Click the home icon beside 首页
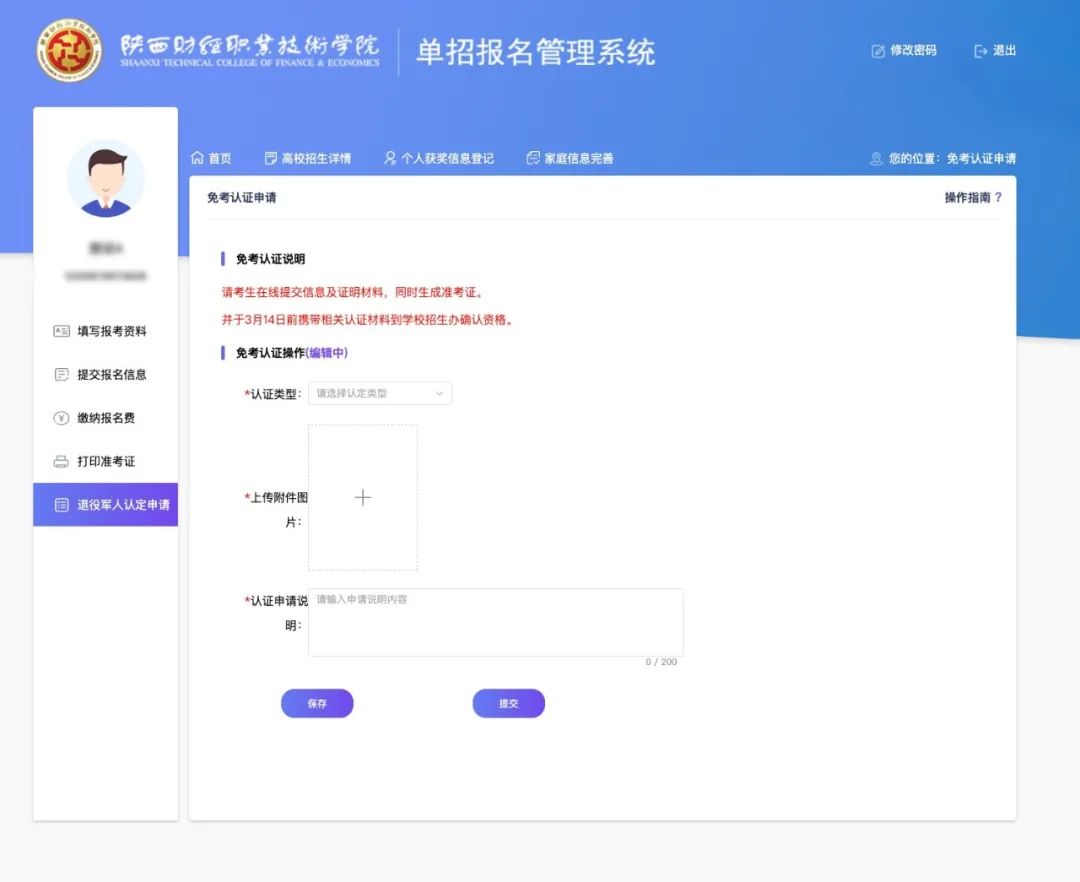The height and width of the screenshot is (882, 1080). tap(197, 158)
